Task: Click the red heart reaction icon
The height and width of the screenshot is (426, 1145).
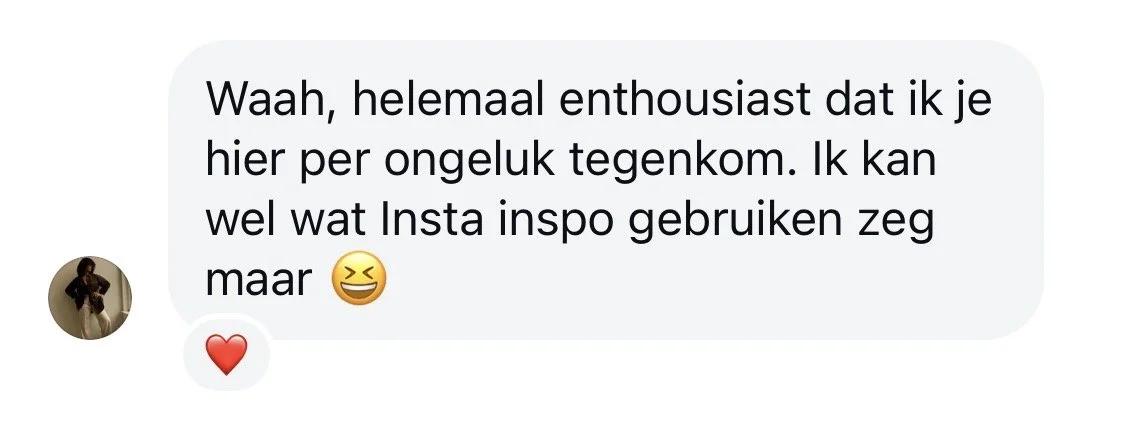Action: click(226, 355)
